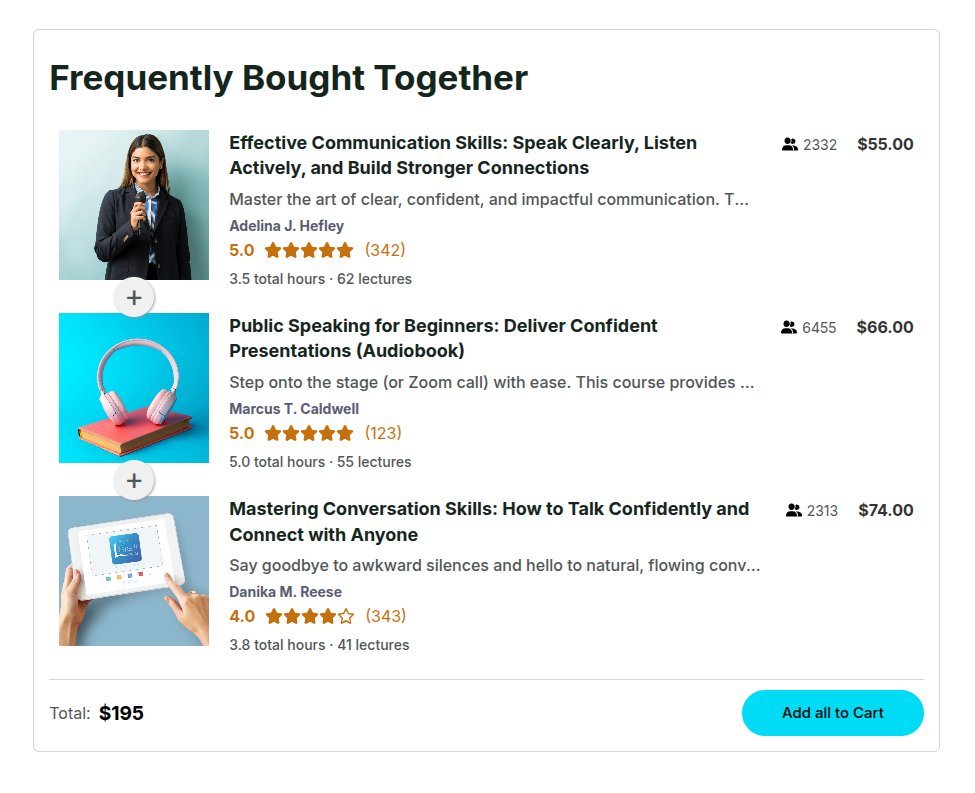Click the (342) reviews count
Image resolution: width=975 pixels, height=793 pixels.
tap(385, 250)
